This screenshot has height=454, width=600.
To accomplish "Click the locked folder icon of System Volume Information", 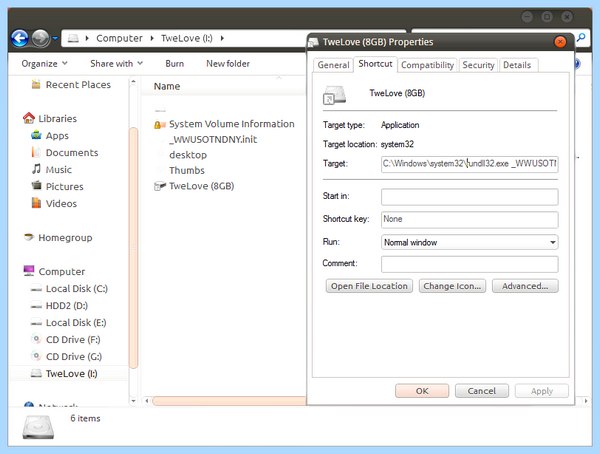I will pyautogui.click(x=160, y=124).
